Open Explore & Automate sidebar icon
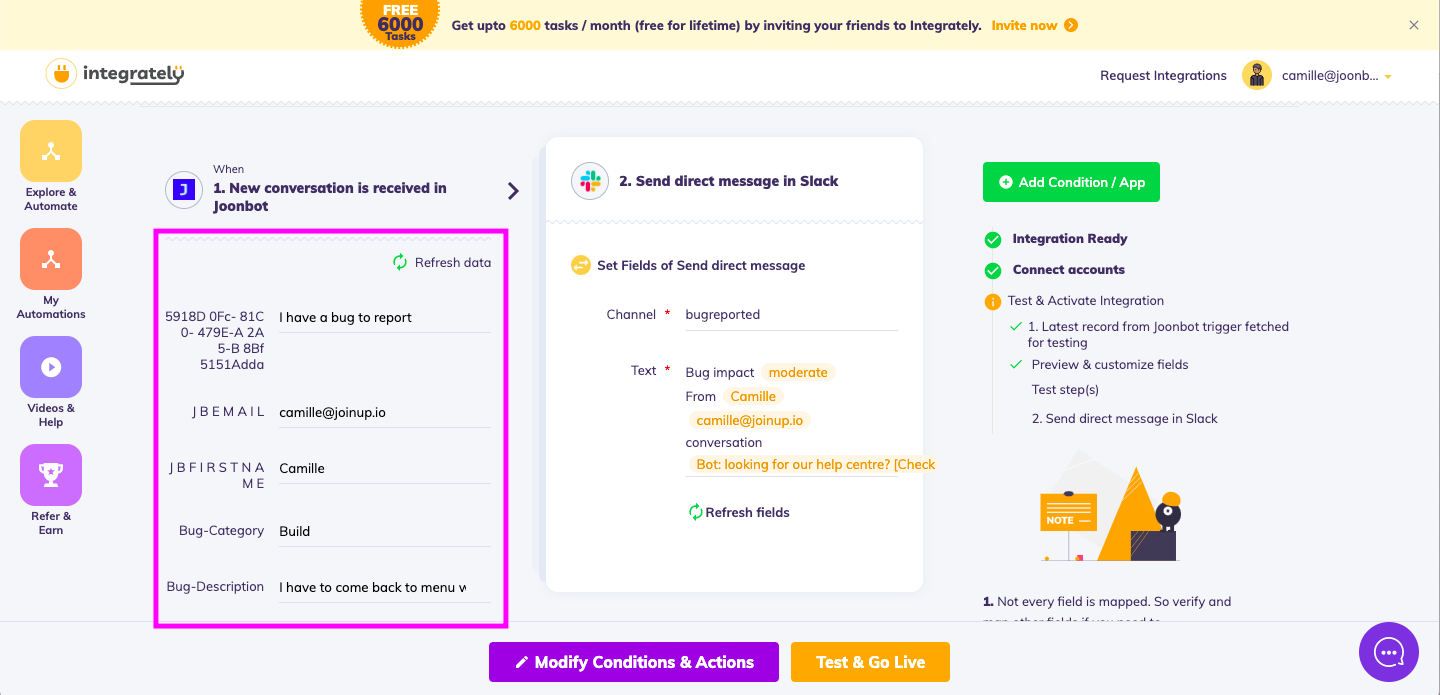 click(x=50, y=151)
